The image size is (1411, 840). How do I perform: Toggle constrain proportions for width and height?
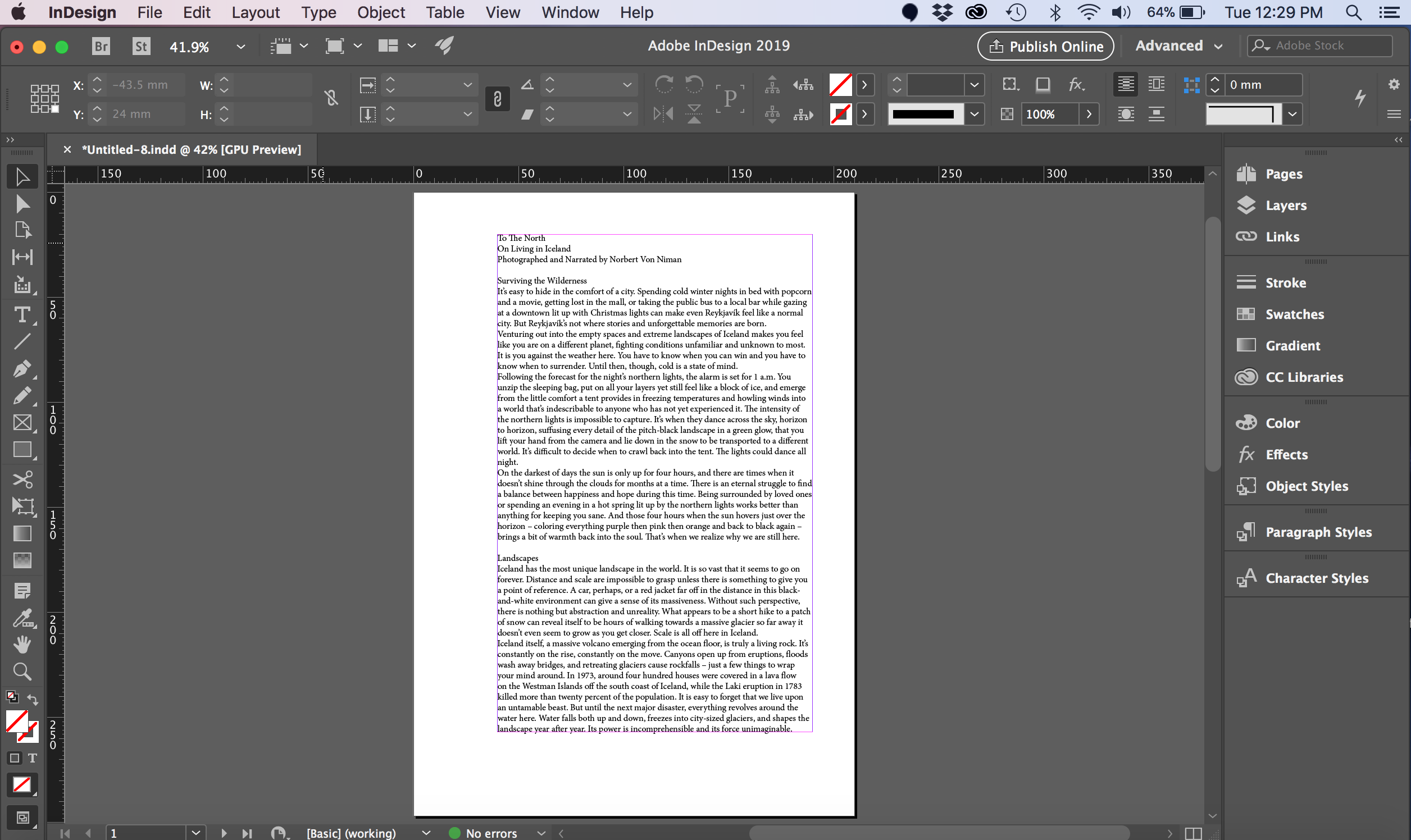point(331,98)
